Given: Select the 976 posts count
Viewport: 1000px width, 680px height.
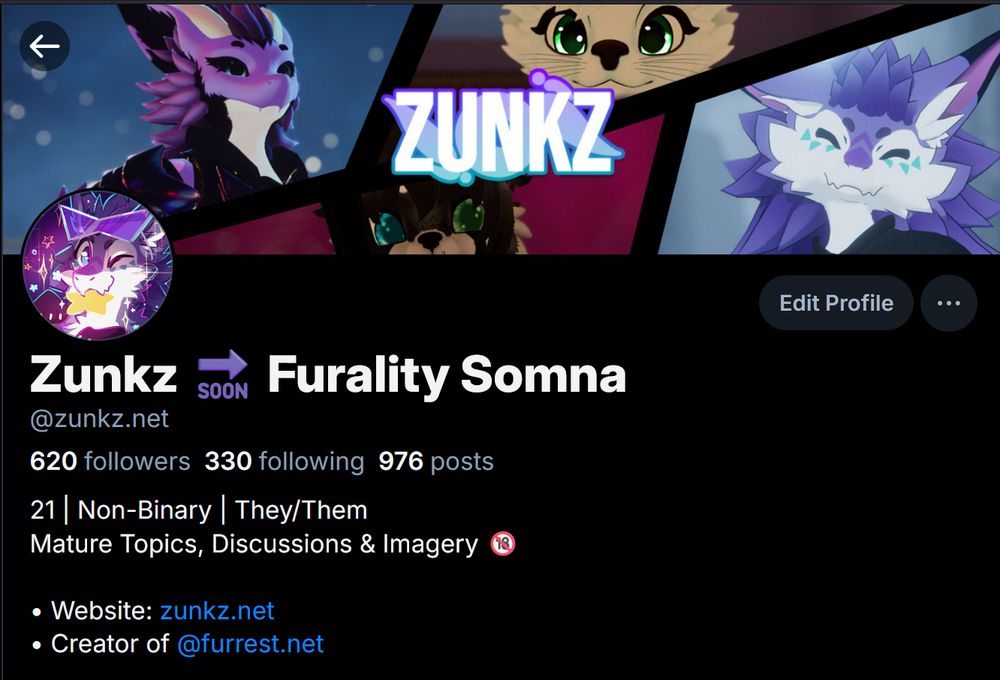Looking at the screenshot, I should (x=436, y=461).
